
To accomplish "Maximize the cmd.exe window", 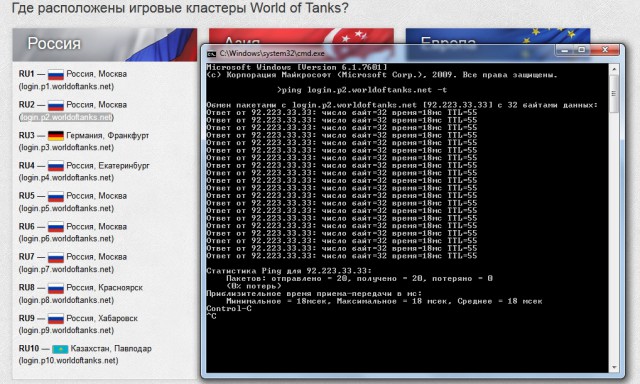I will [x=582, y=50].
